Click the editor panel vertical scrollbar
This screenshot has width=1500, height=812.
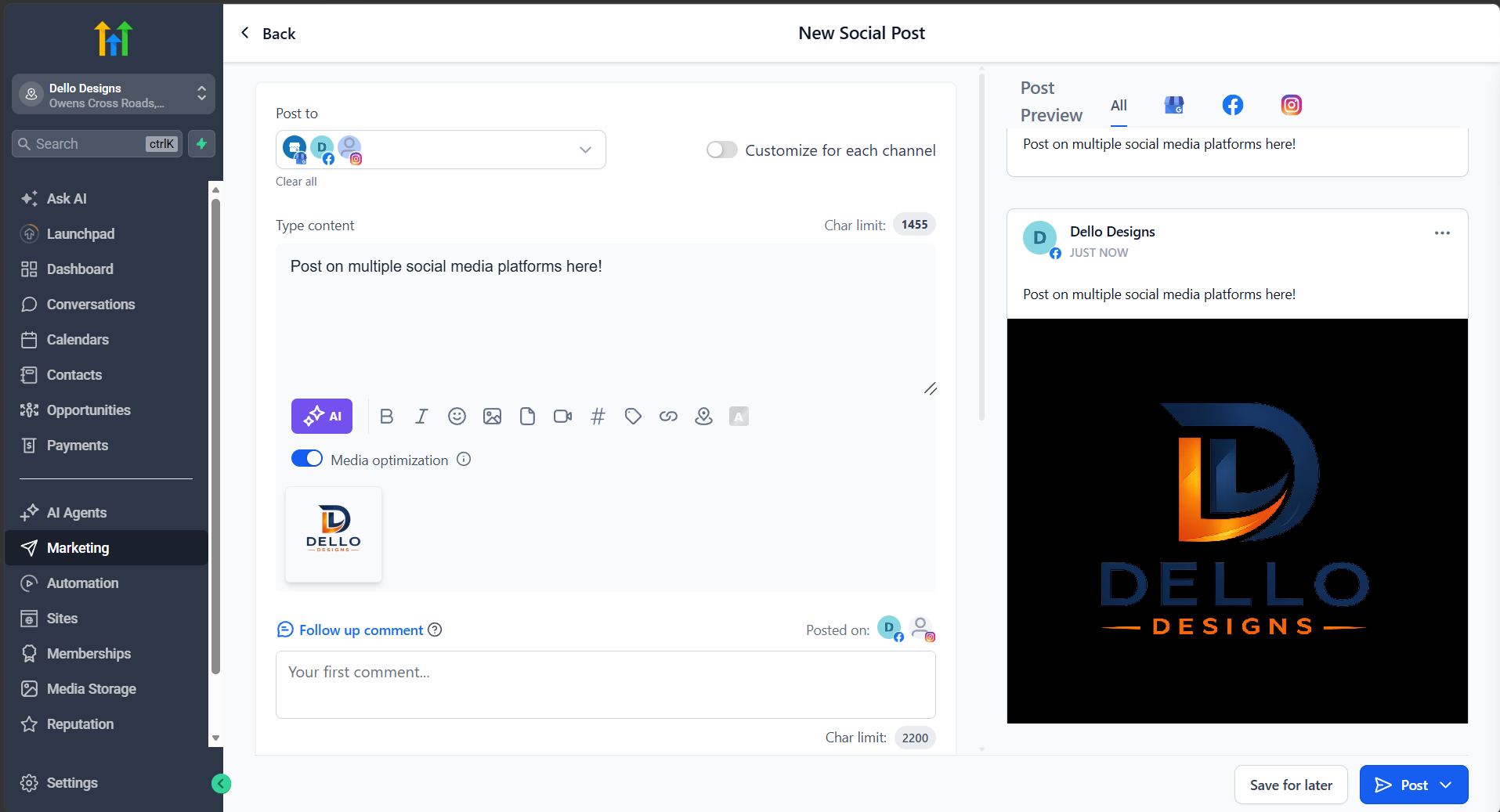tap(981, 246)
